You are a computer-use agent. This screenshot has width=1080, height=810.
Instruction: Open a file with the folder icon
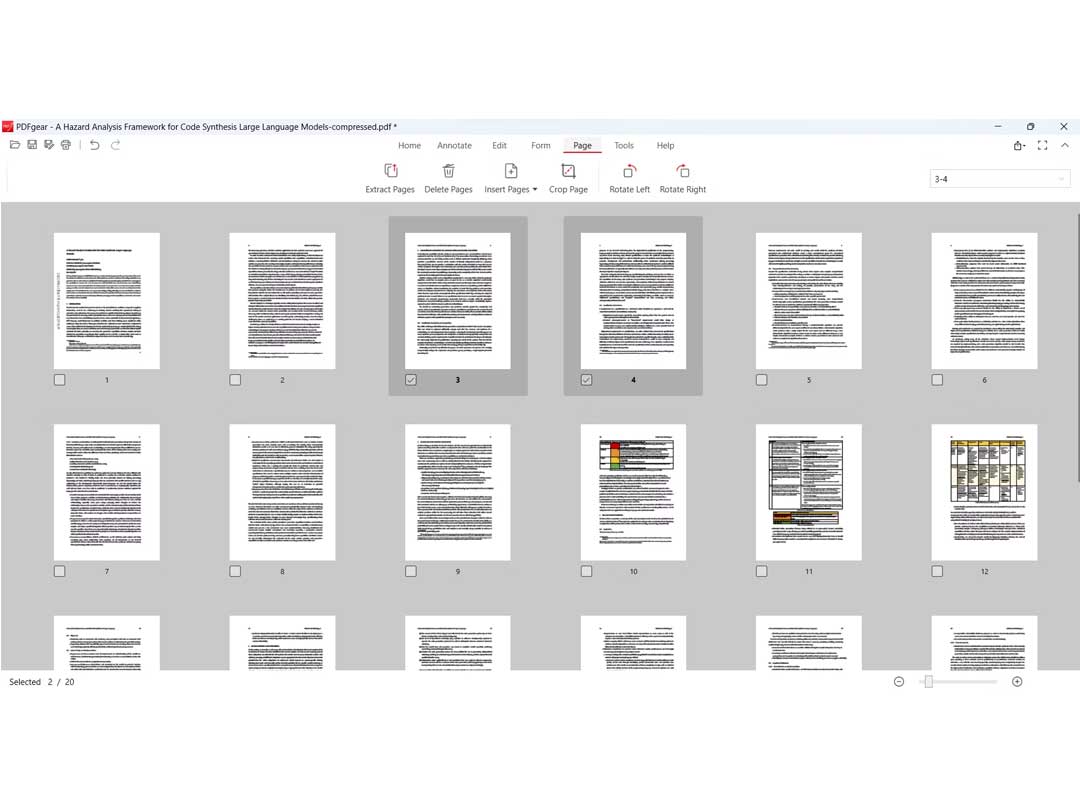[x=14, y=145]
